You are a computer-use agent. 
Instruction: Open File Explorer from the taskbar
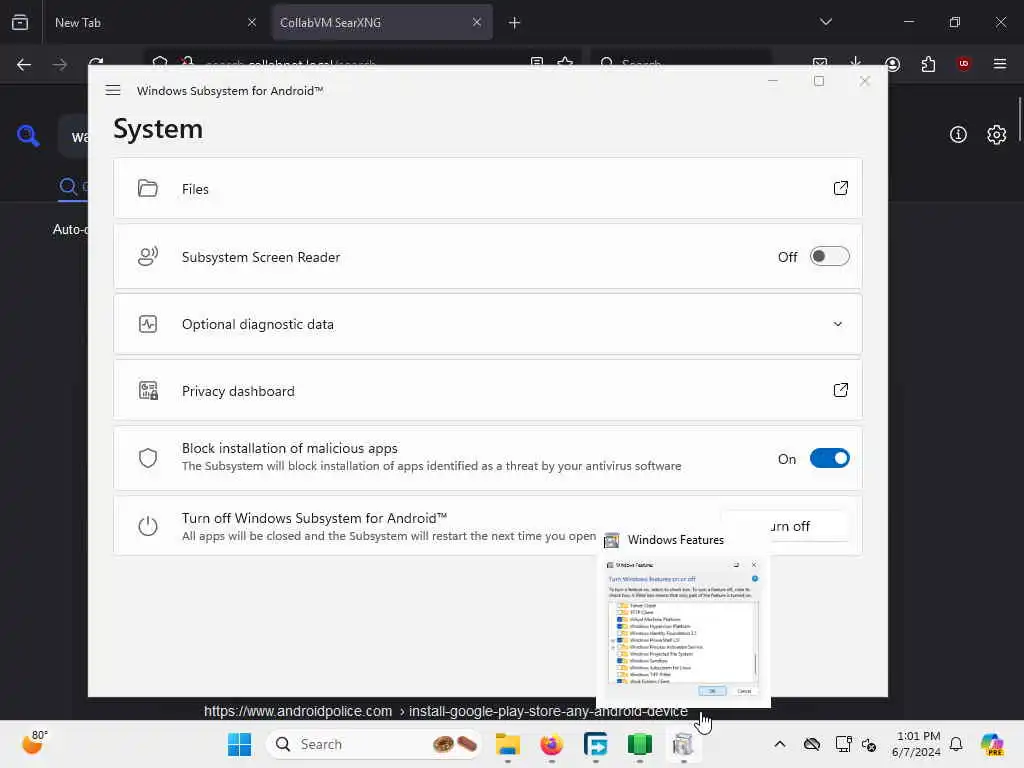click(507, 744)
